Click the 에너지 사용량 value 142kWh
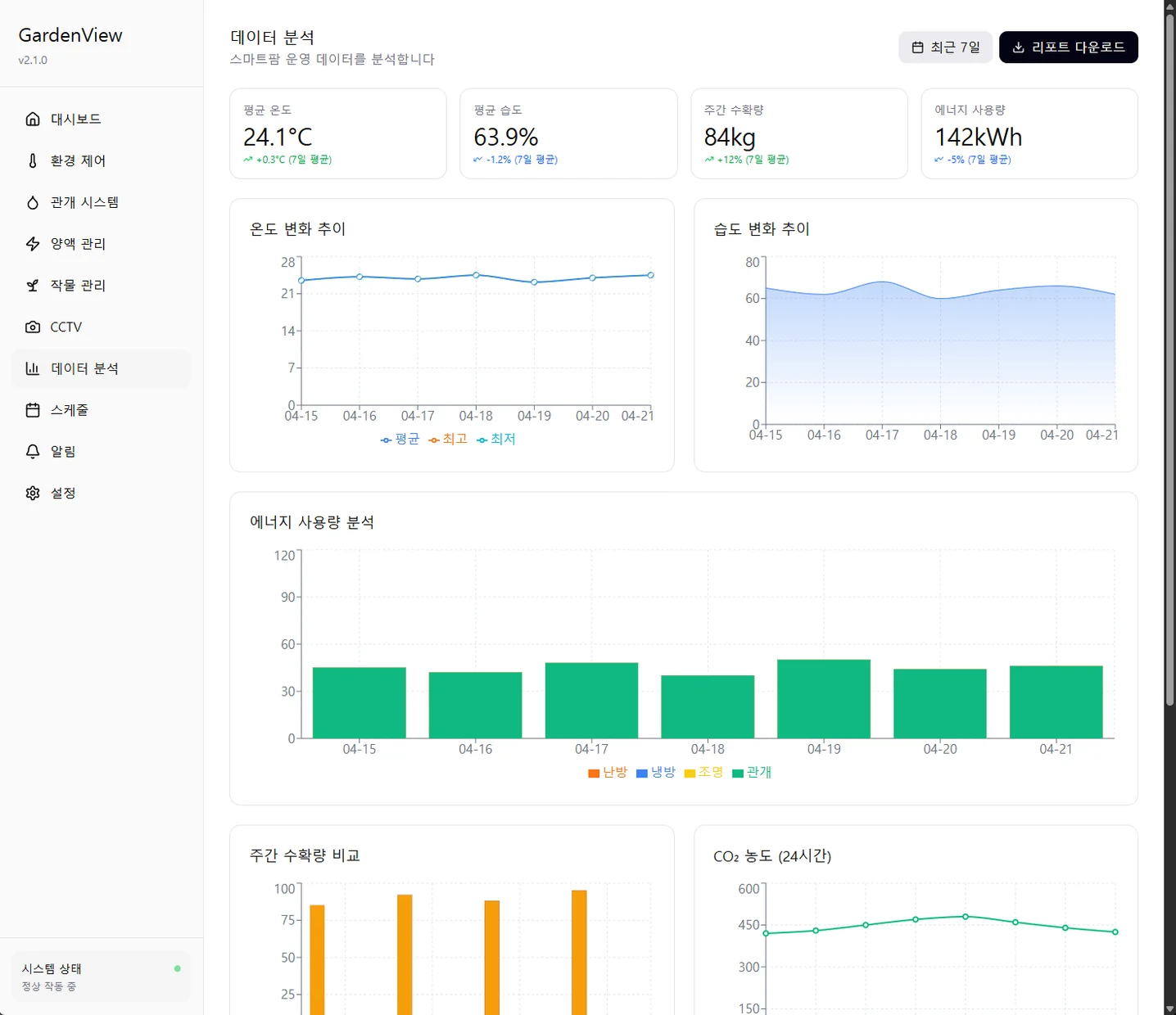 979,137
